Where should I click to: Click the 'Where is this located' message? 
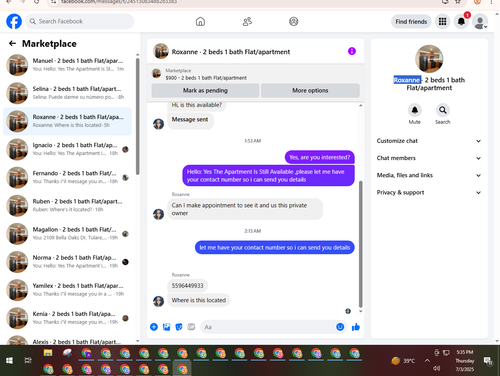(199, 300)
